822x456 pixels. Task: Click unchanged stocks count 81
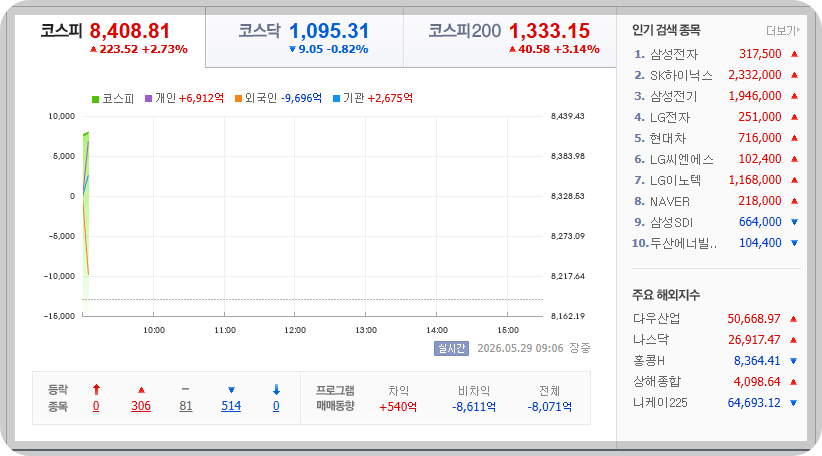186,406
